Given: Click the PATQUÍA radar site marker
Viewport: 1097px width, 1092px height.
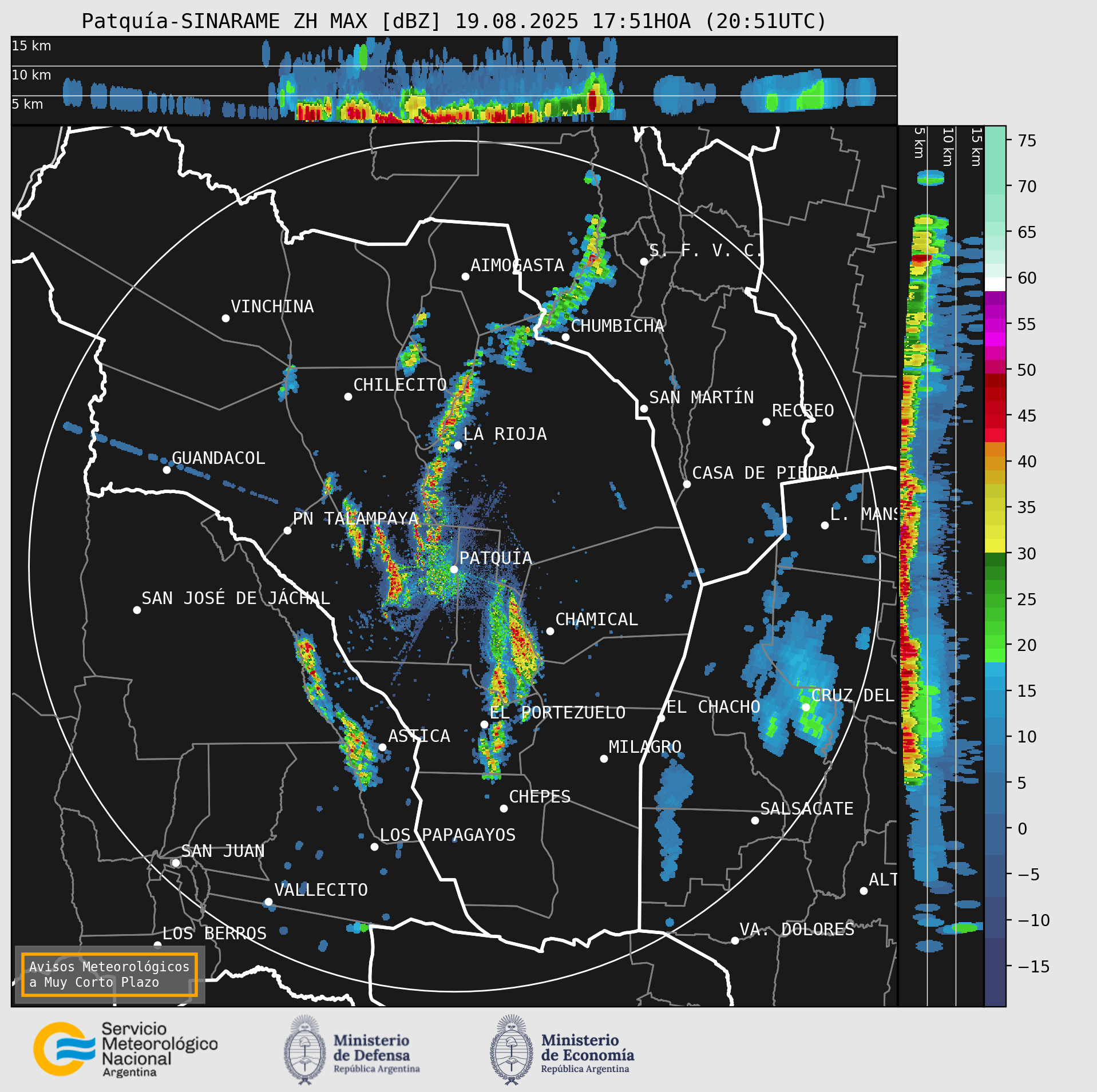Looking at the screenshot, I should click(x=454, y=569).
